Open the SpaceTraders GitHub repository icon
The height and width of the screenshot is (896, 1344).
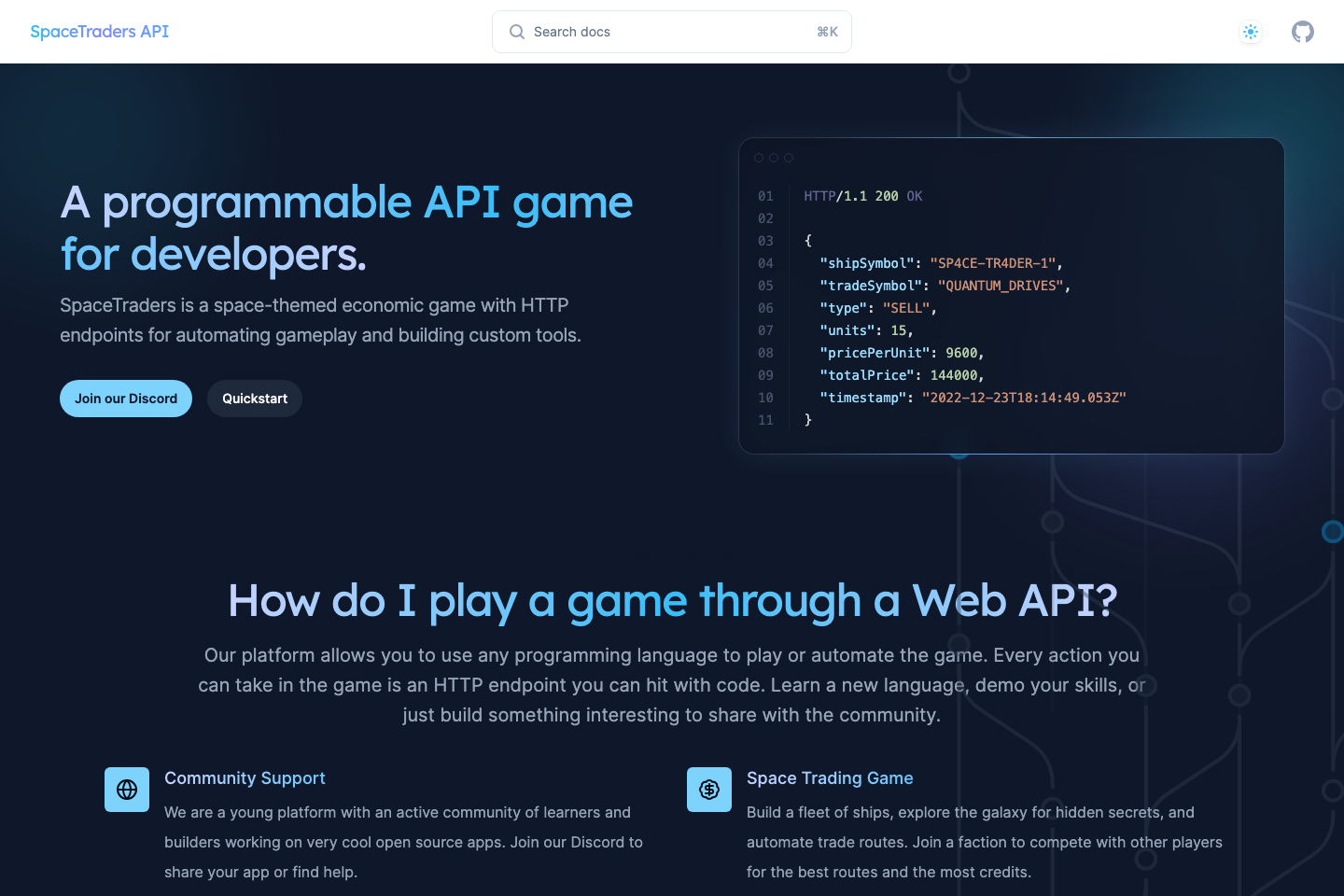[1303, 32]
